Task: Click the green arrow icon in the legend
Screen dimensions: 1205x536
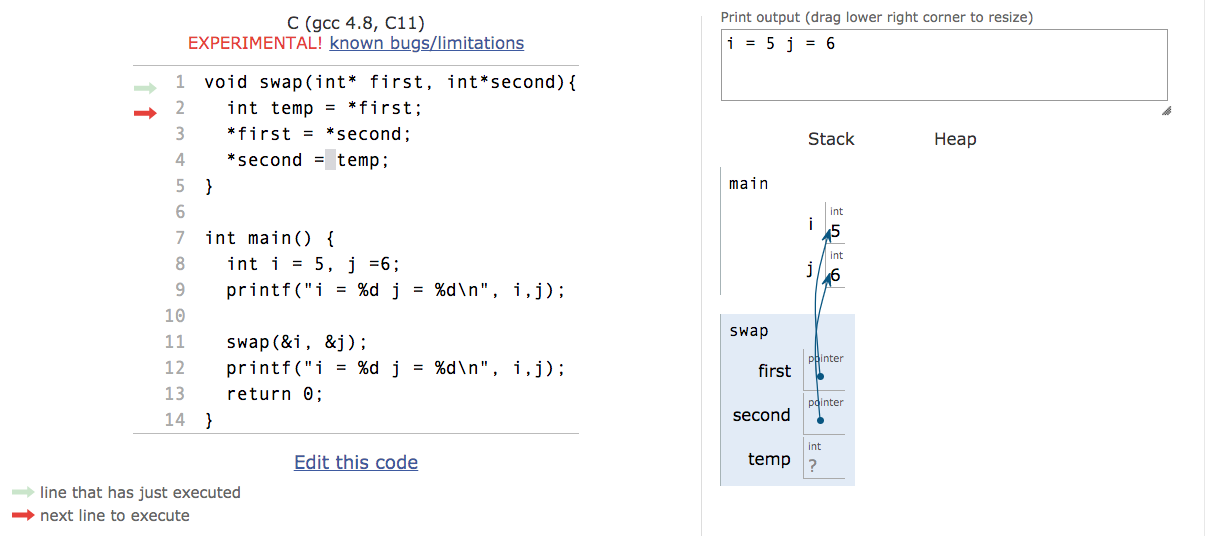Action: [x=23, y=493]
